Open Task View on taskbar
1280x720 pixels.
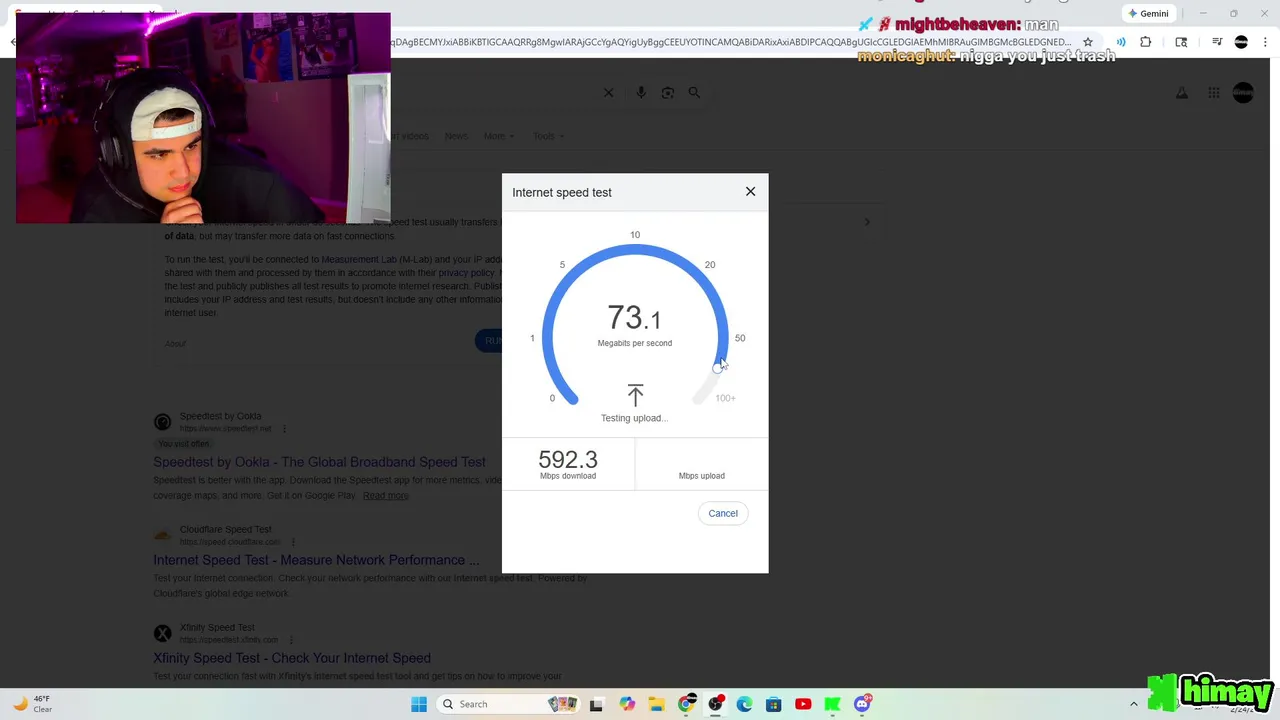pyautogui.click(x=596, y=704)
